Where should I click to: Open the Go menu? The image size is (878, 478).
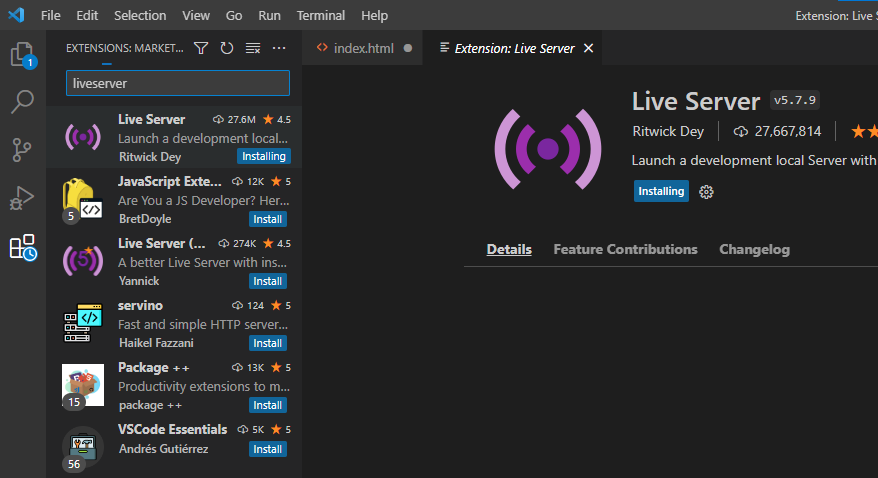234,16
